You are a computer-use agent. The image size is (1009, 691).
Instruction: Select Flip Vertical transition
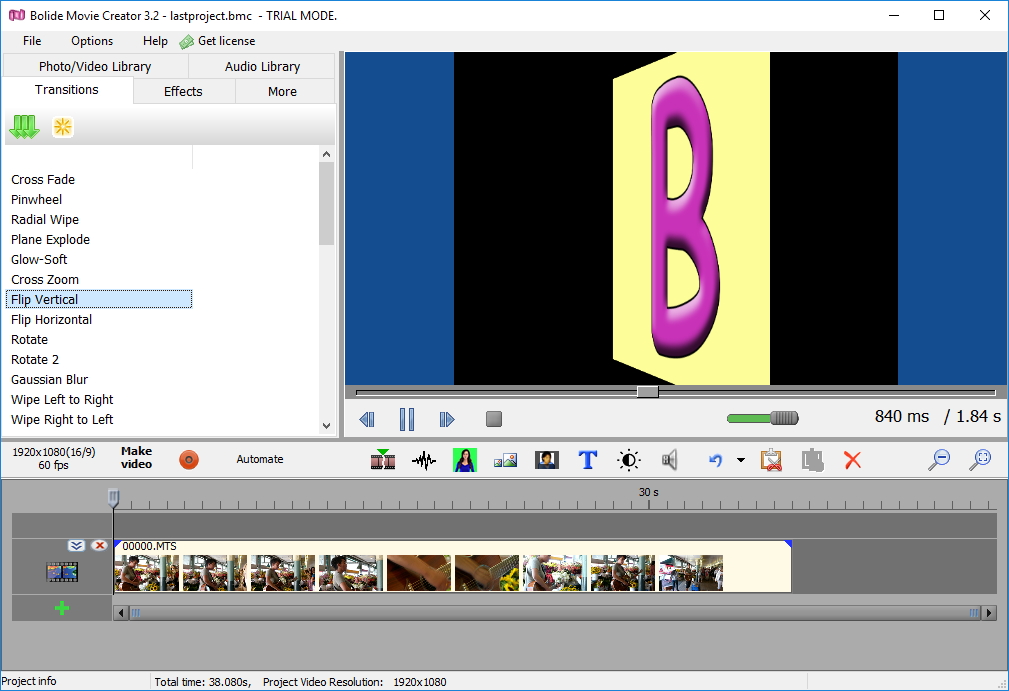coord(99,299)
